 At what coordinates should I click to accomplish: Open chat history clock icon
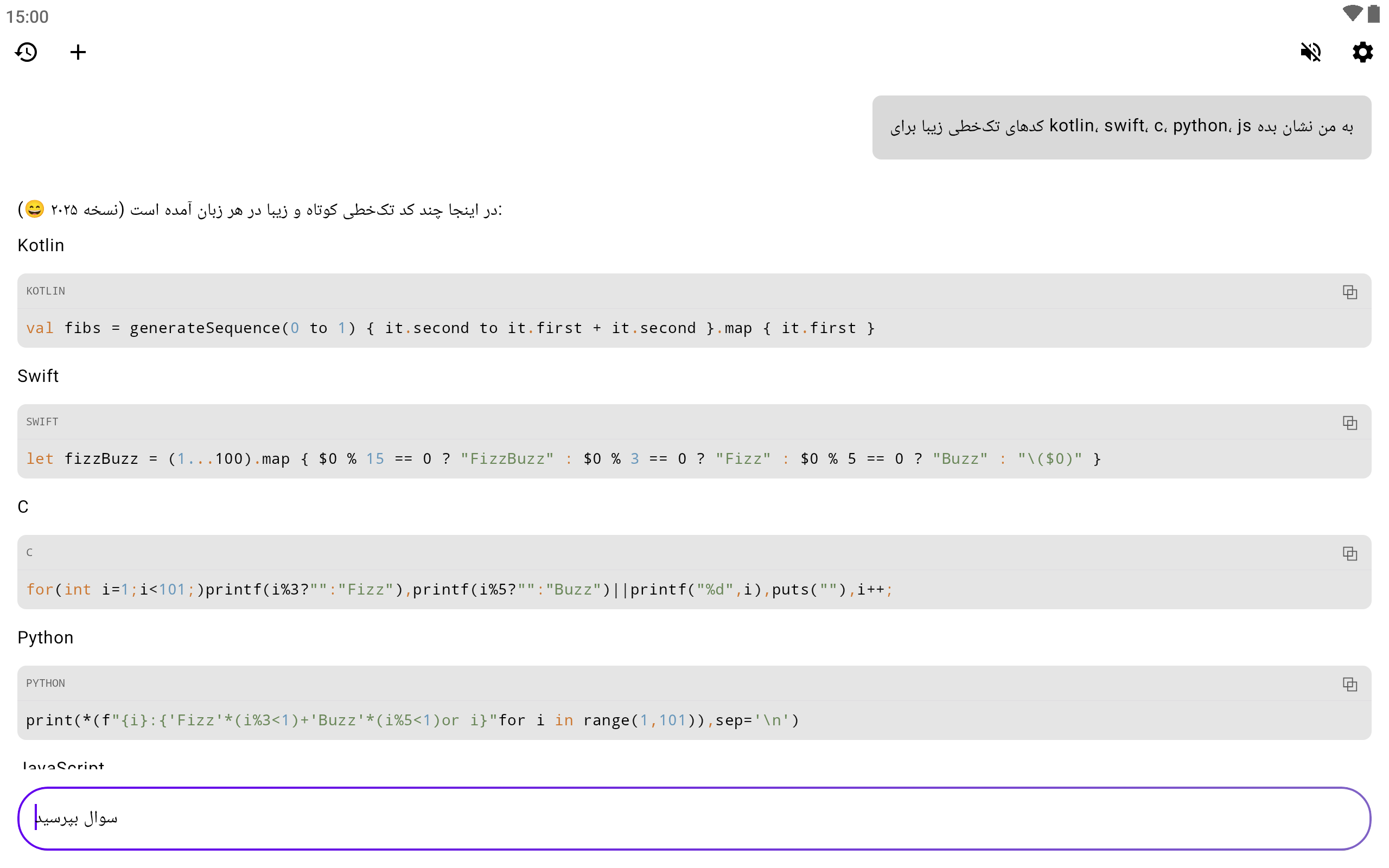click(x=27, y=52)
